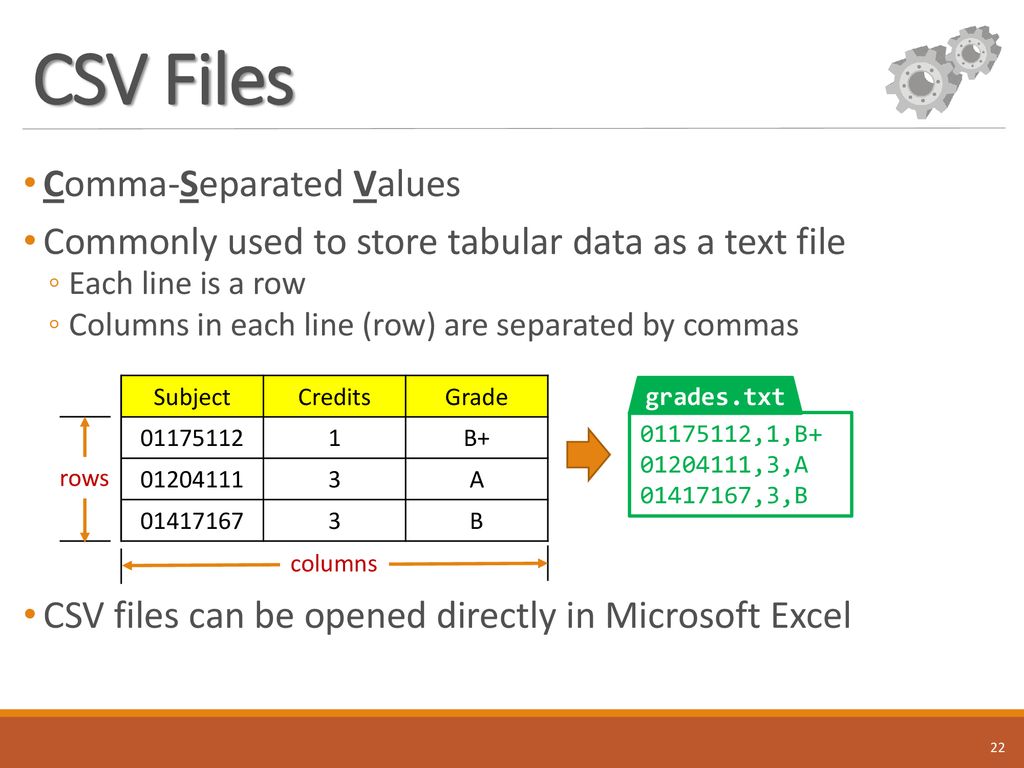
Task: Click the Subject column header
Action: 192,396
